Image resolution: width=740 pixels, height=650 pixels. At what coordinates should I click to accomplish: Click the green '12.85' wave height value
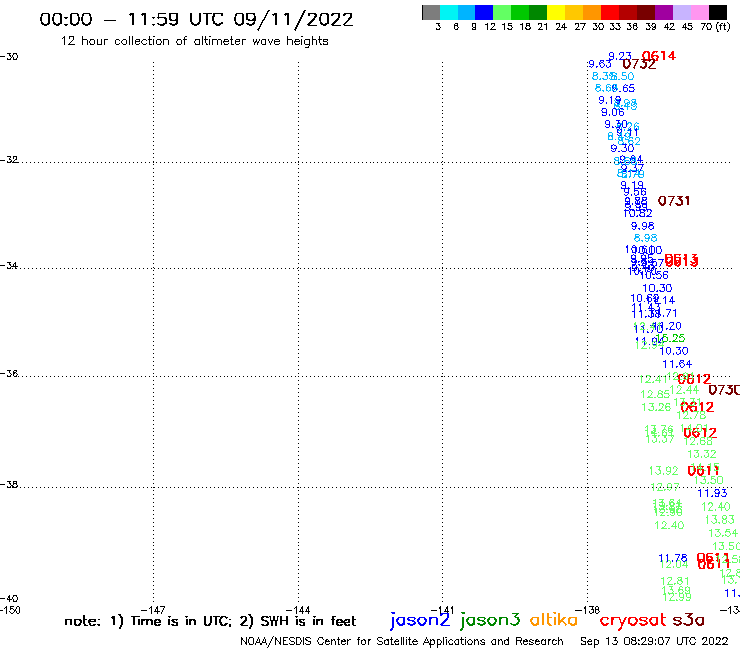coord(655,394)
